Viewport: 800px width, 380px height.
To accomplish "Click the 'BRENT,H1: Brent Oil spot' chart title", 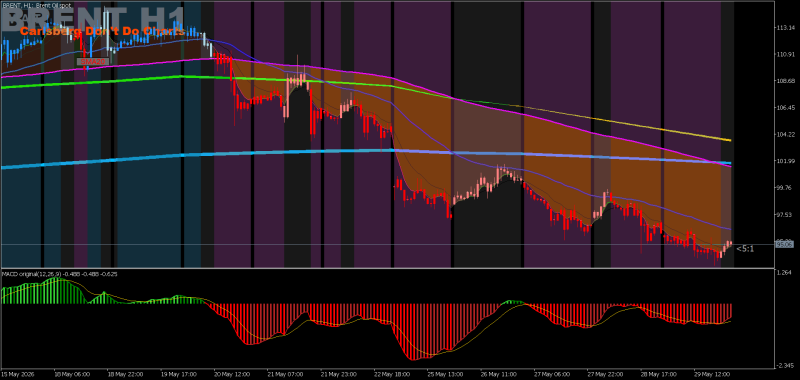I will point(36,5).
